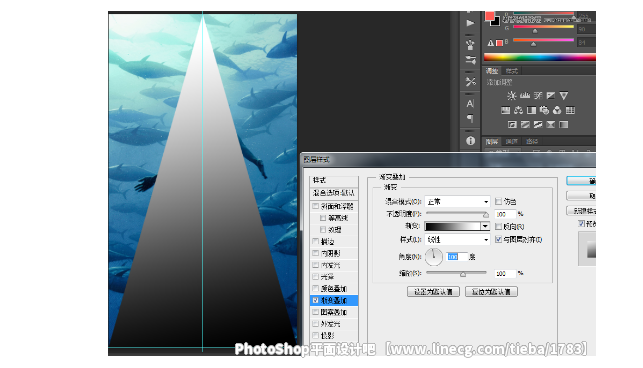Add a Hue/Saturation adjustment layer
643x368 pixels.
[506, 110]
